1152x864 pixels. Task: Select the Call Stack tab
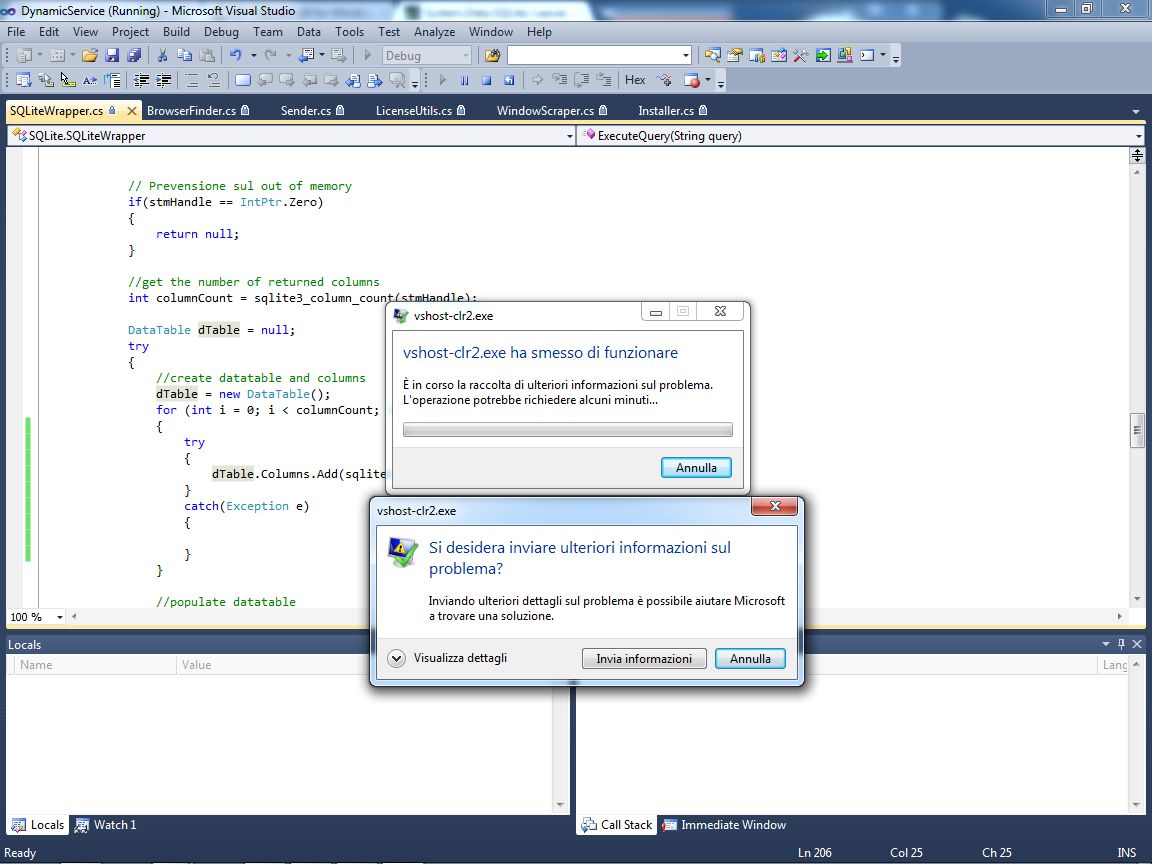coord(617,824)
